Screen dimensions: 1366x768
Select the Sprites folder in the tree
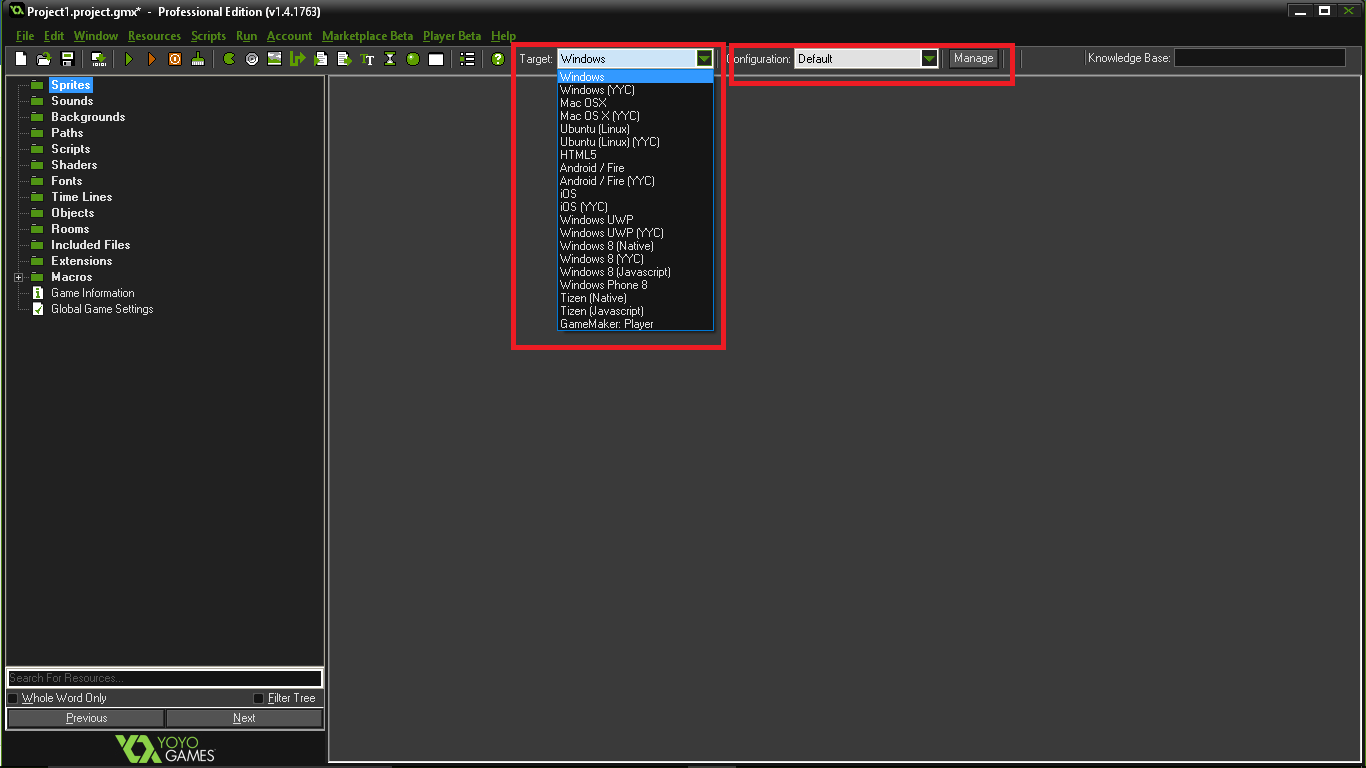pos(70,85)
